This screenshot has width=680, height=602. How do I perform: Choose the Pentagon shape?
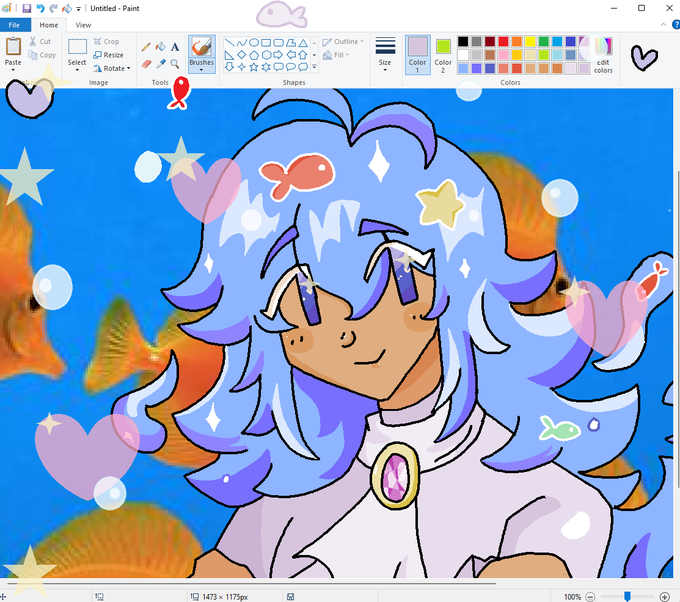pyautogui.click(x=254, y=55)
